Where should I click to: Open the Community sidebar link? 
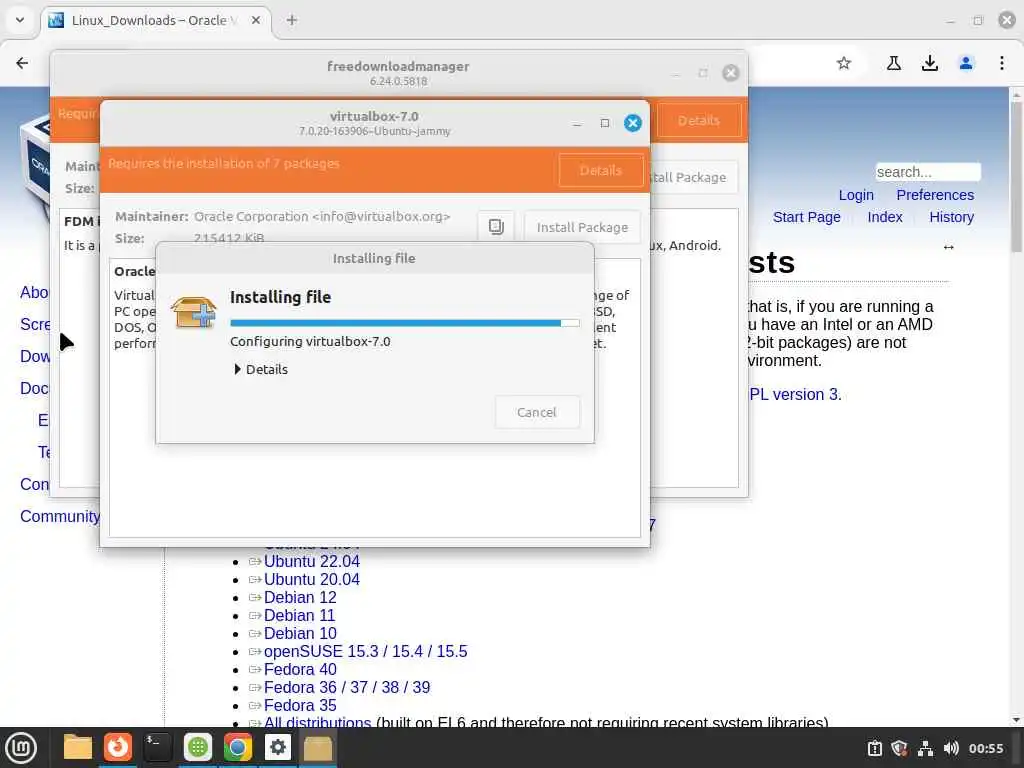coord(60,517)
